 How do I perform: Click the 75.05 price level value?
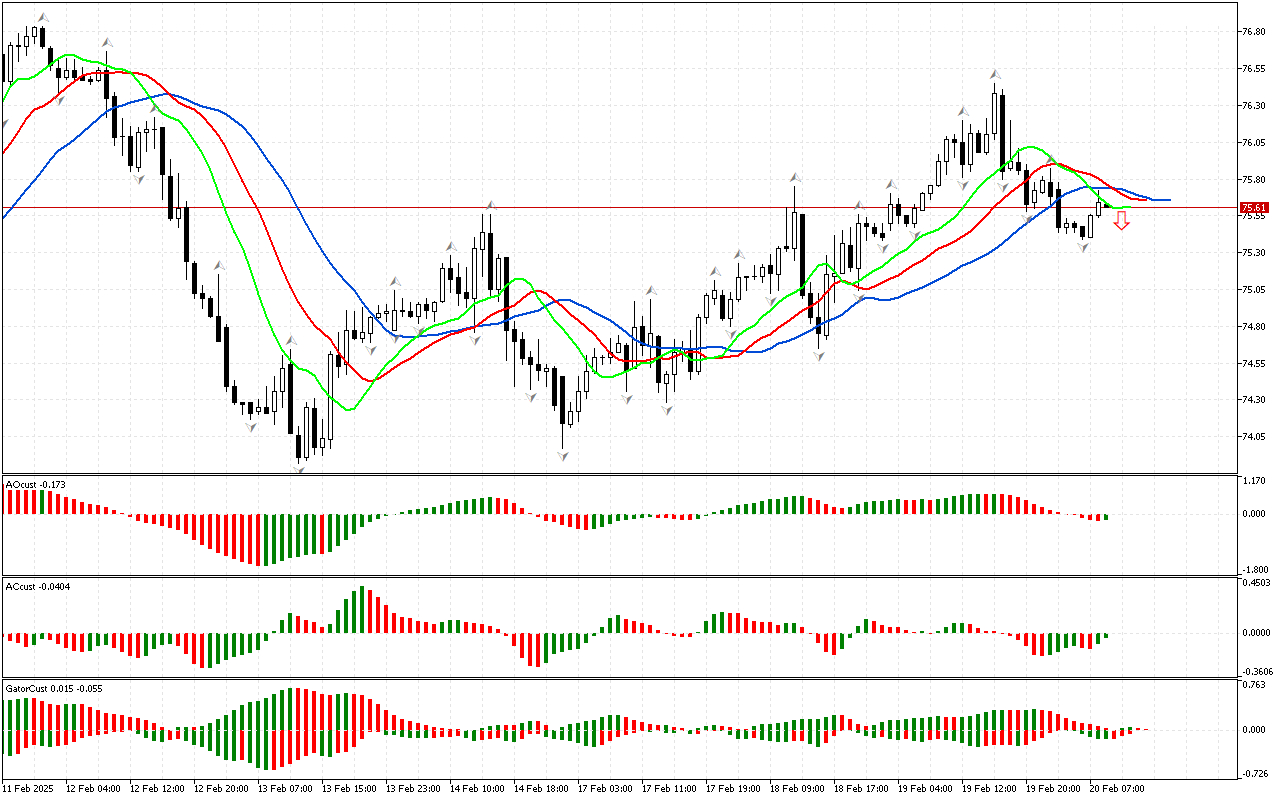(1253, 290)
